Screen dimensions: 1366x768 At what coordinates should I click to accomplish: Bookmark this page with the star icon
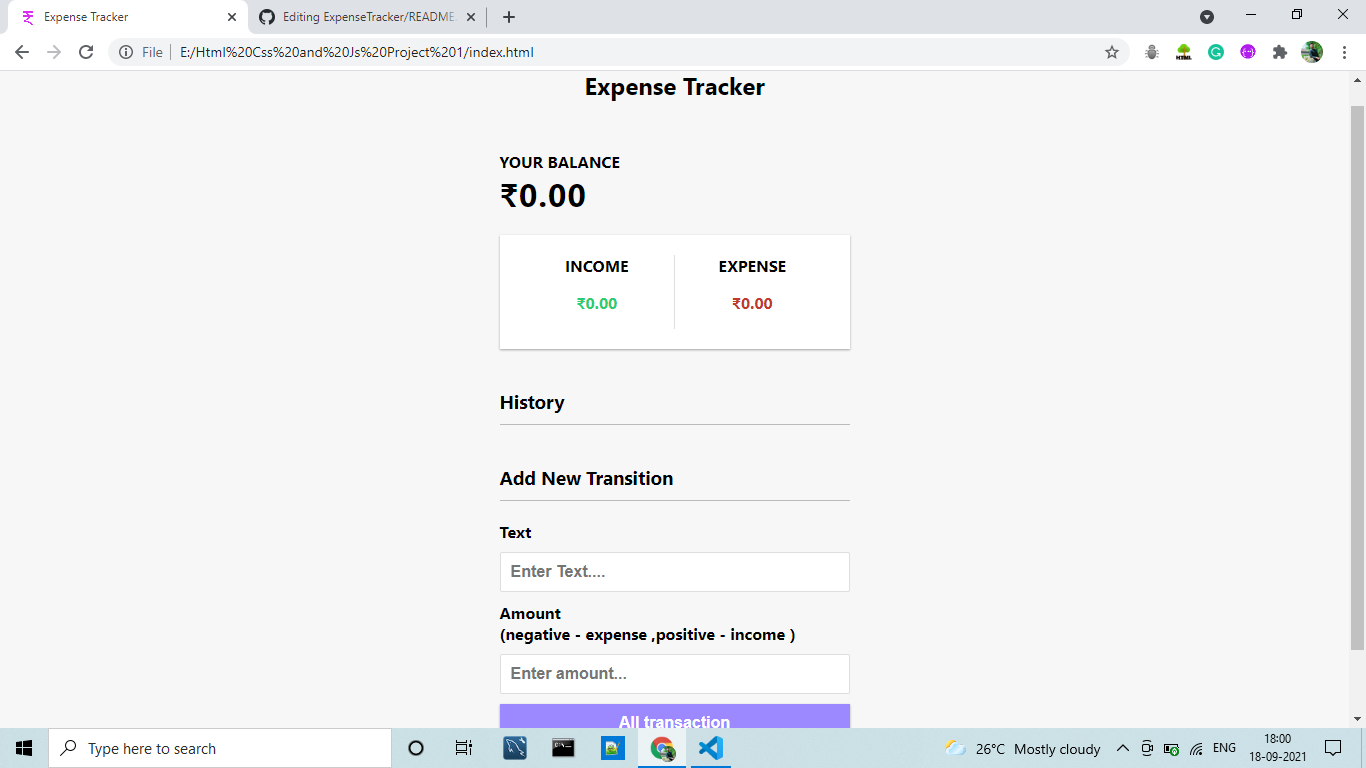pyautogui.click(x=1112, y=52)
